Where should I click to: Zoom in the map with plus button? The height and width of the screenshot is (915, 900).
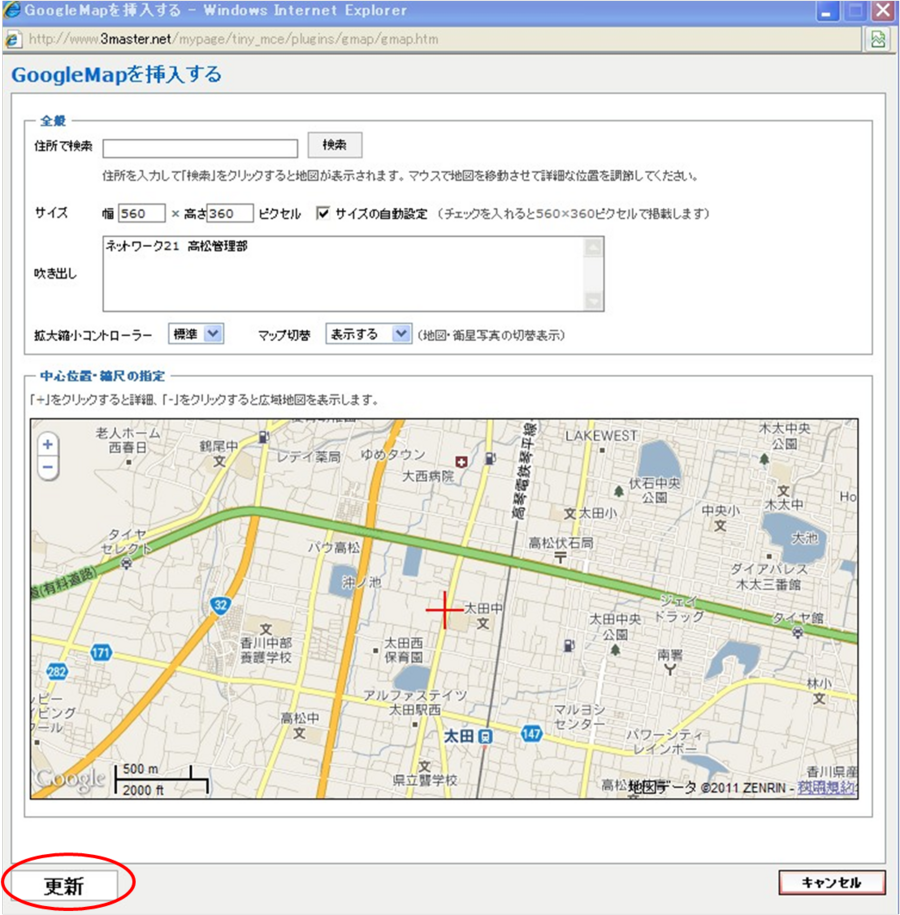coord(48,445)
